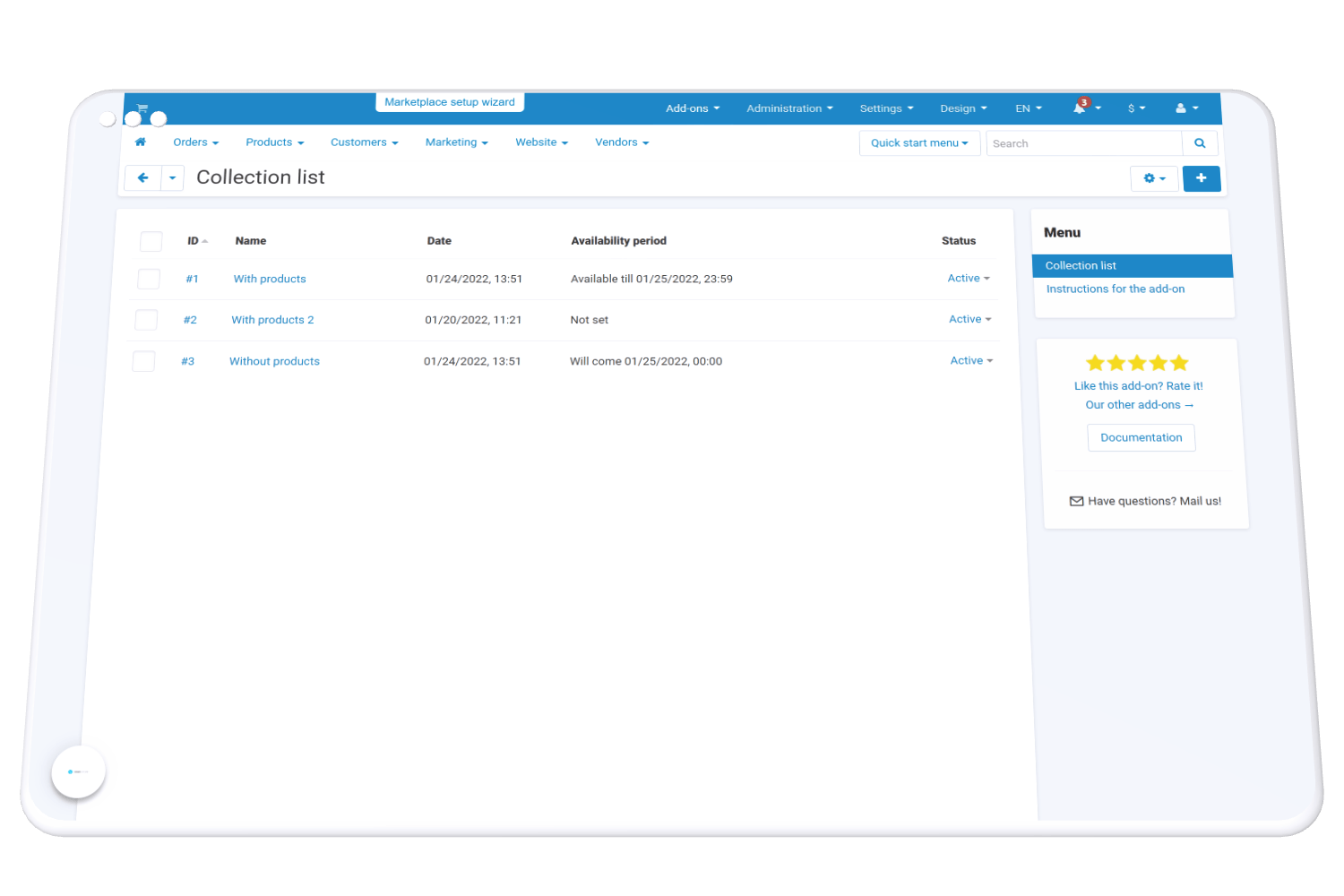Viewport: 1344px width, 896px height.
Task: Open the Vendors menu
Action: click(622, 142)
